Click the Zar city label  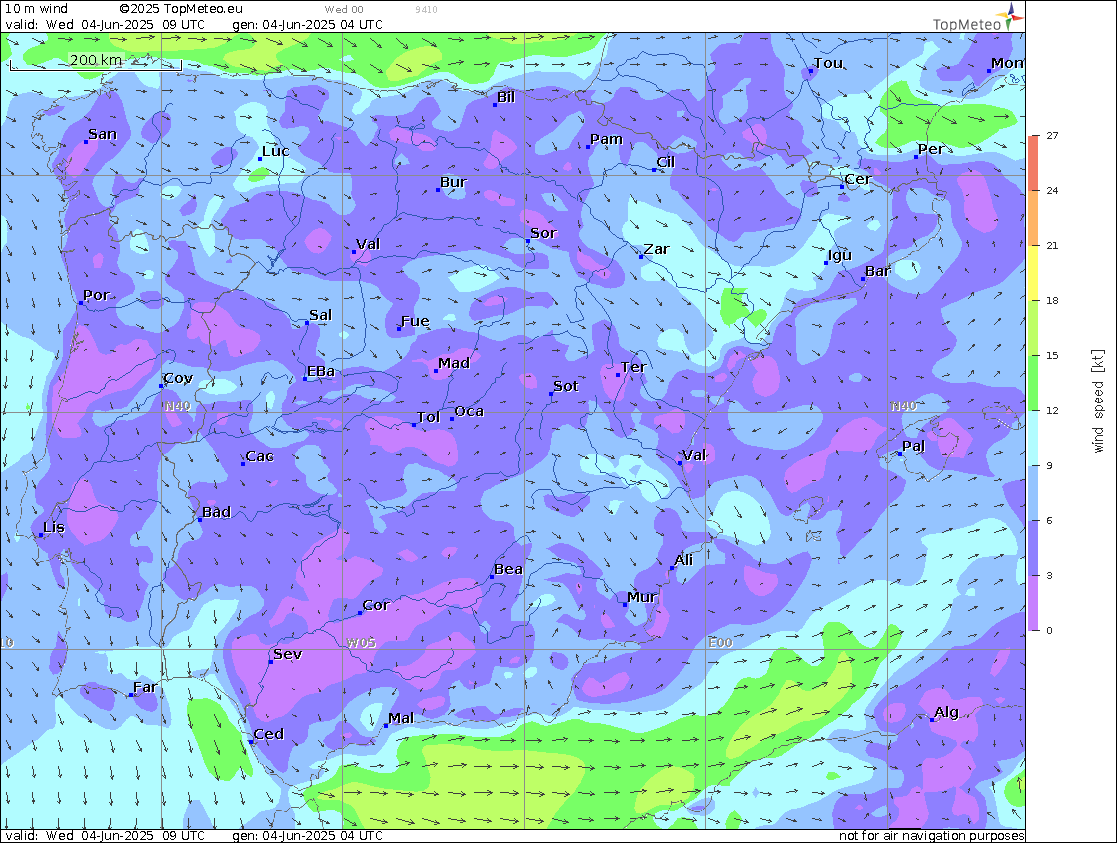656,249
